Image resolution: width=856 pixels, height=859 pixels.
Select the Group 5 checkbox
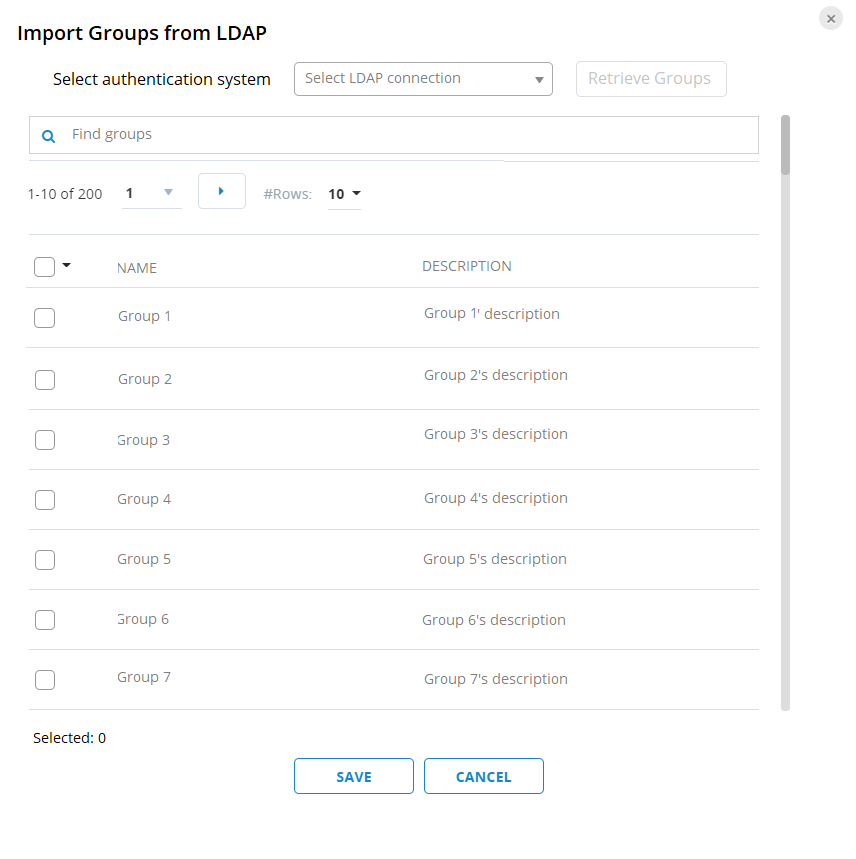coord(44,560)
